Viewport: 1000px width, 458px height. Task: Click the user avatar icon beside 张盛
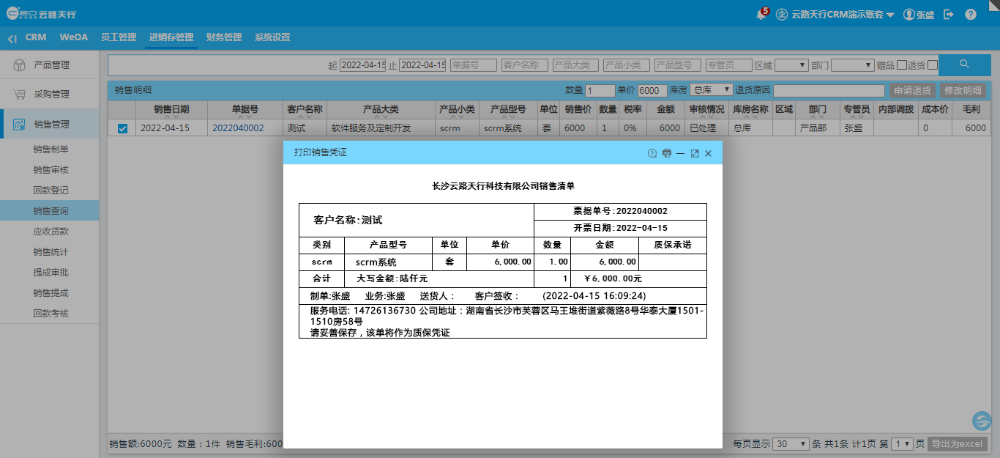pos(909,14)
